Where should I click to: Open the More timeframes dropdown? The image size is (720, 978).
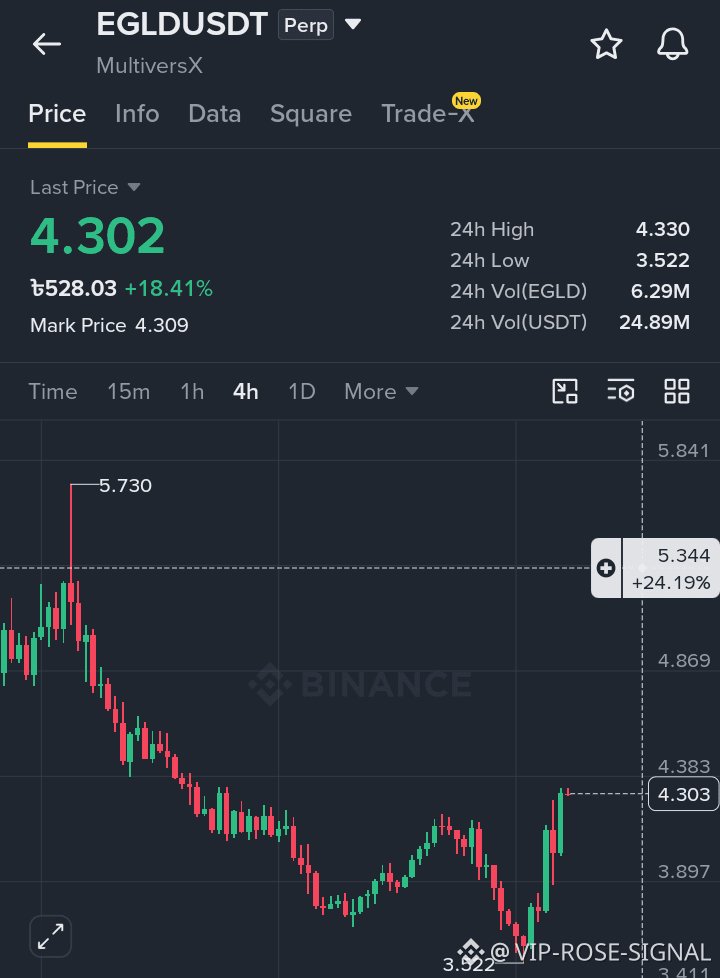(x=381, y=392)
